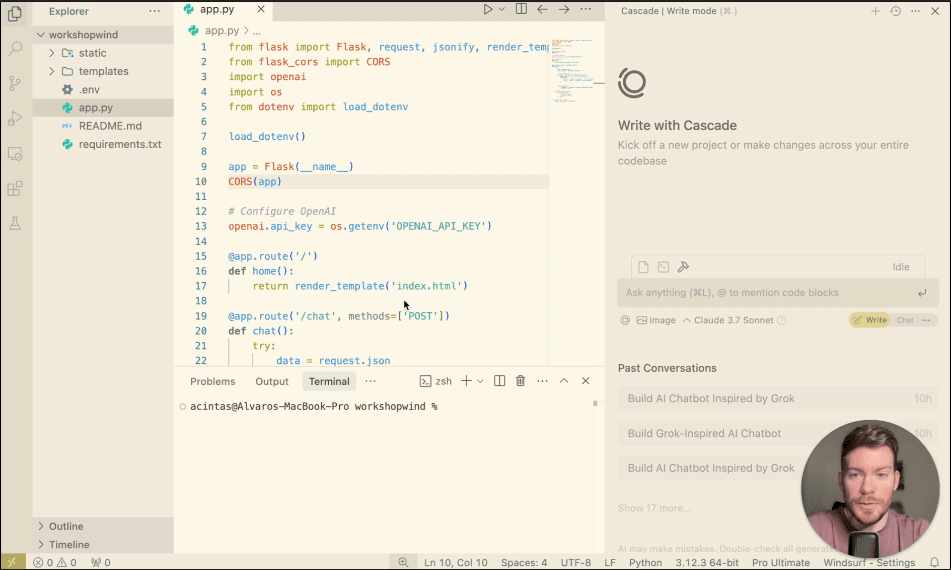Open terminal panel more actions
Screen dimensions: 951x570
542,381
